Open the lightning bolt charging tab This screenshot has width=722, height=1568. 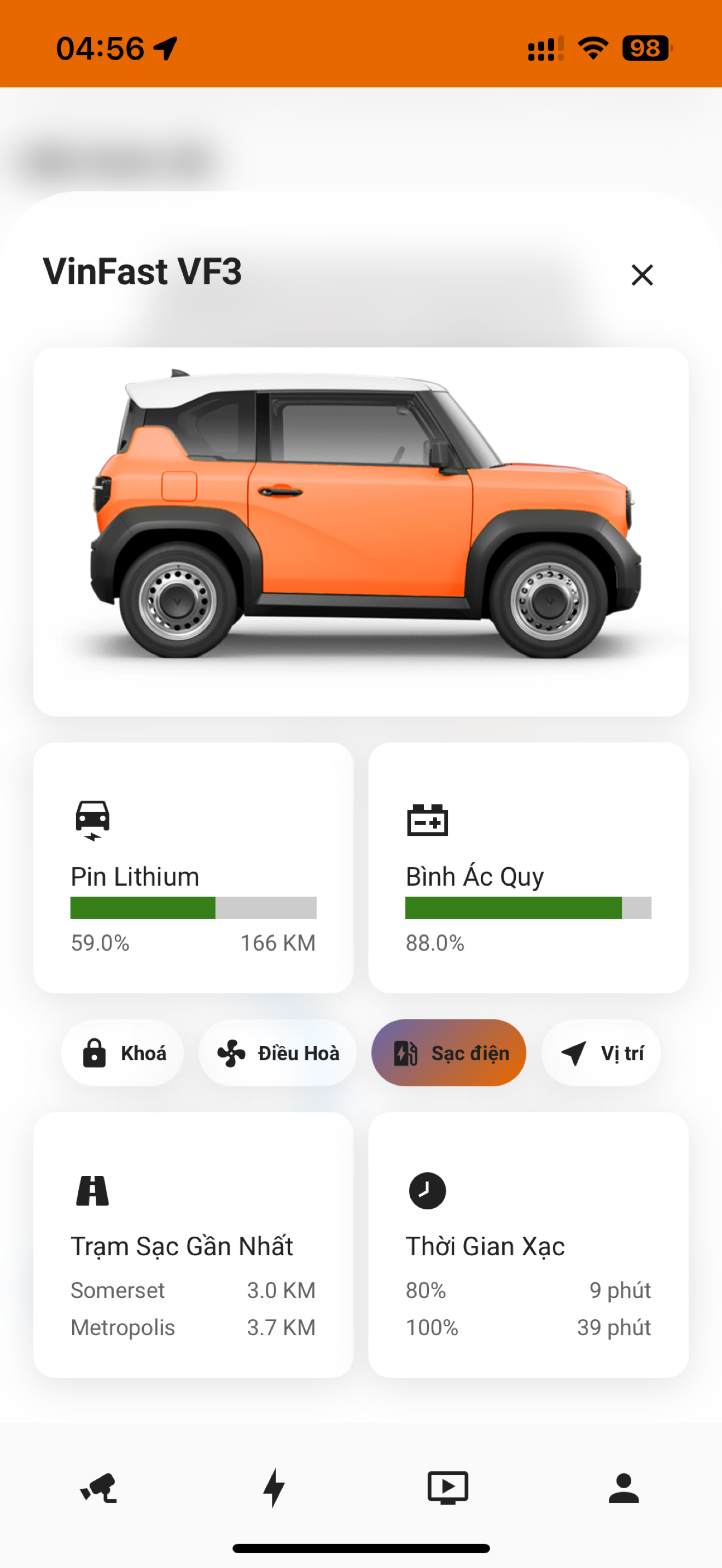coord(274,1488)
